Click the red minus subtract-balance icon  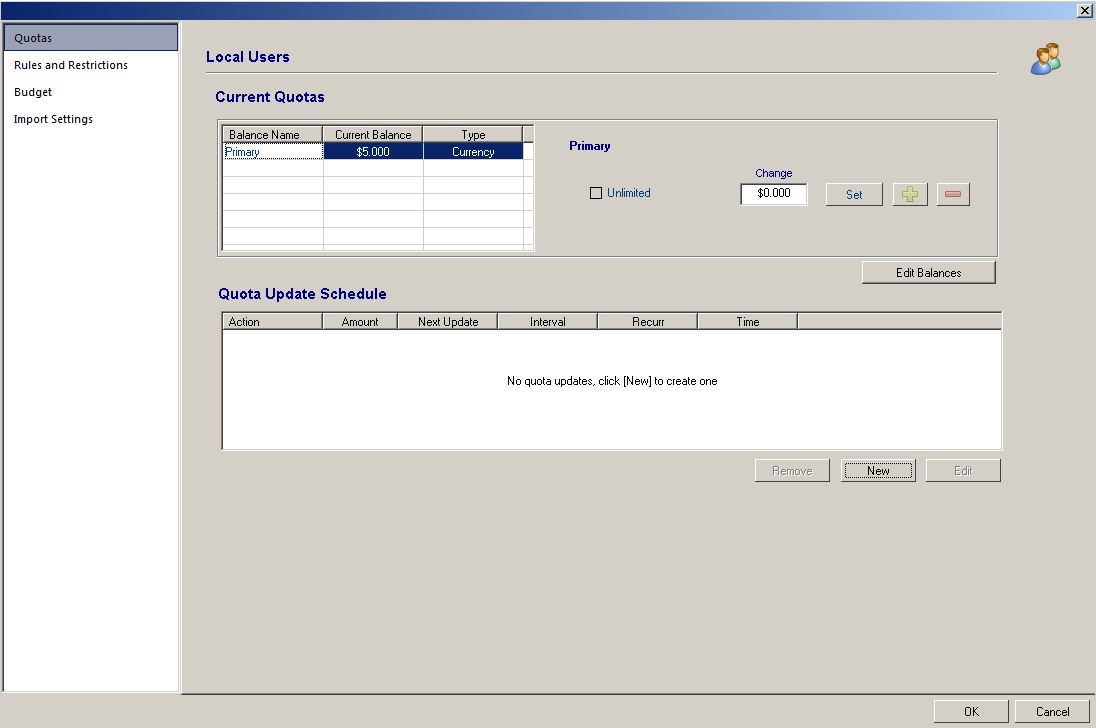click(953, 194)
